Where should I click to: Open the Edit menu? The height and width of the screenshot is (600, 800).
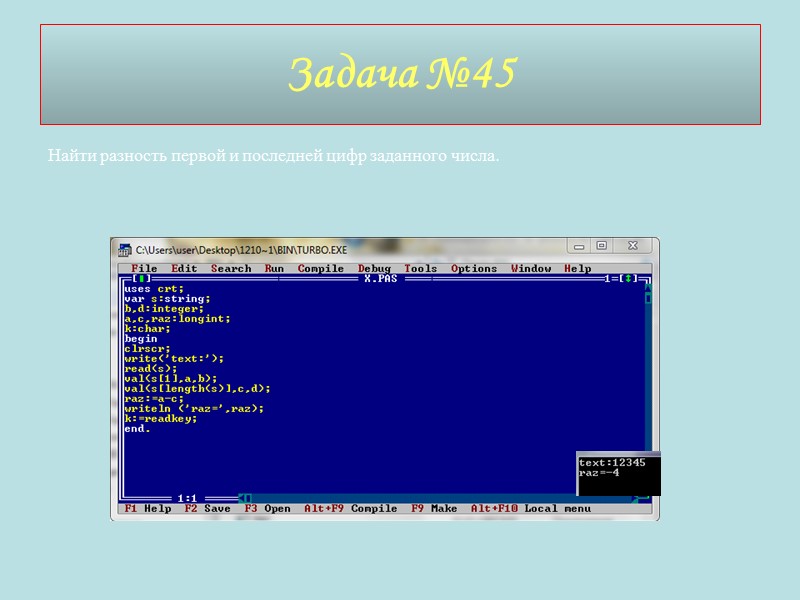(x=184, y=268)
